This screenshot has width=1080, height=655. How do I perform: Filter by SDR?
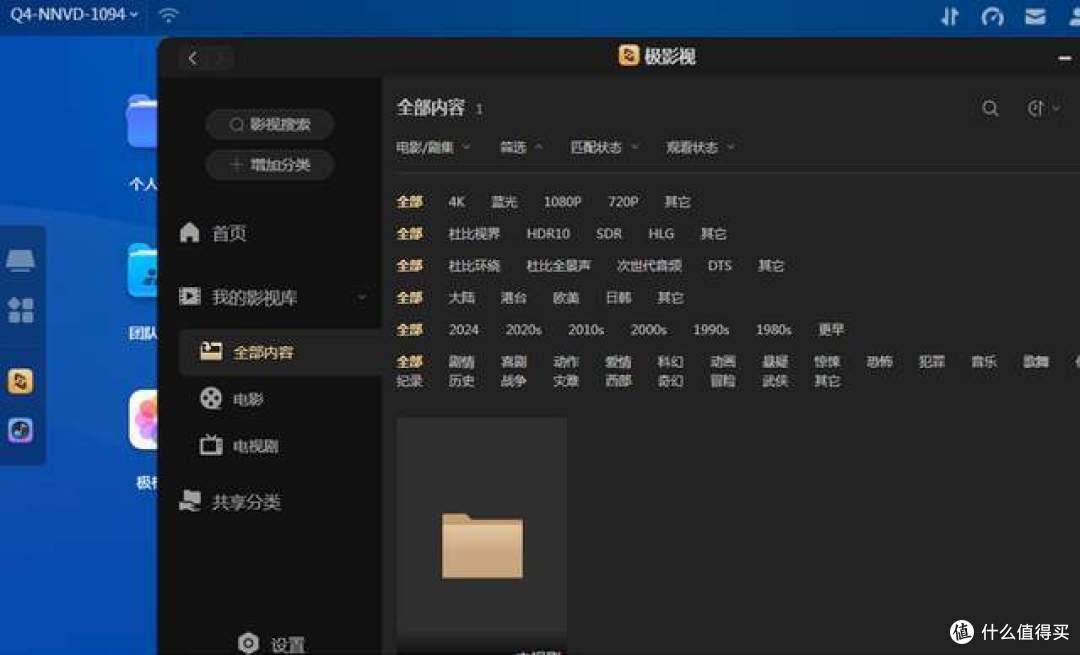[x=609, y=233]
